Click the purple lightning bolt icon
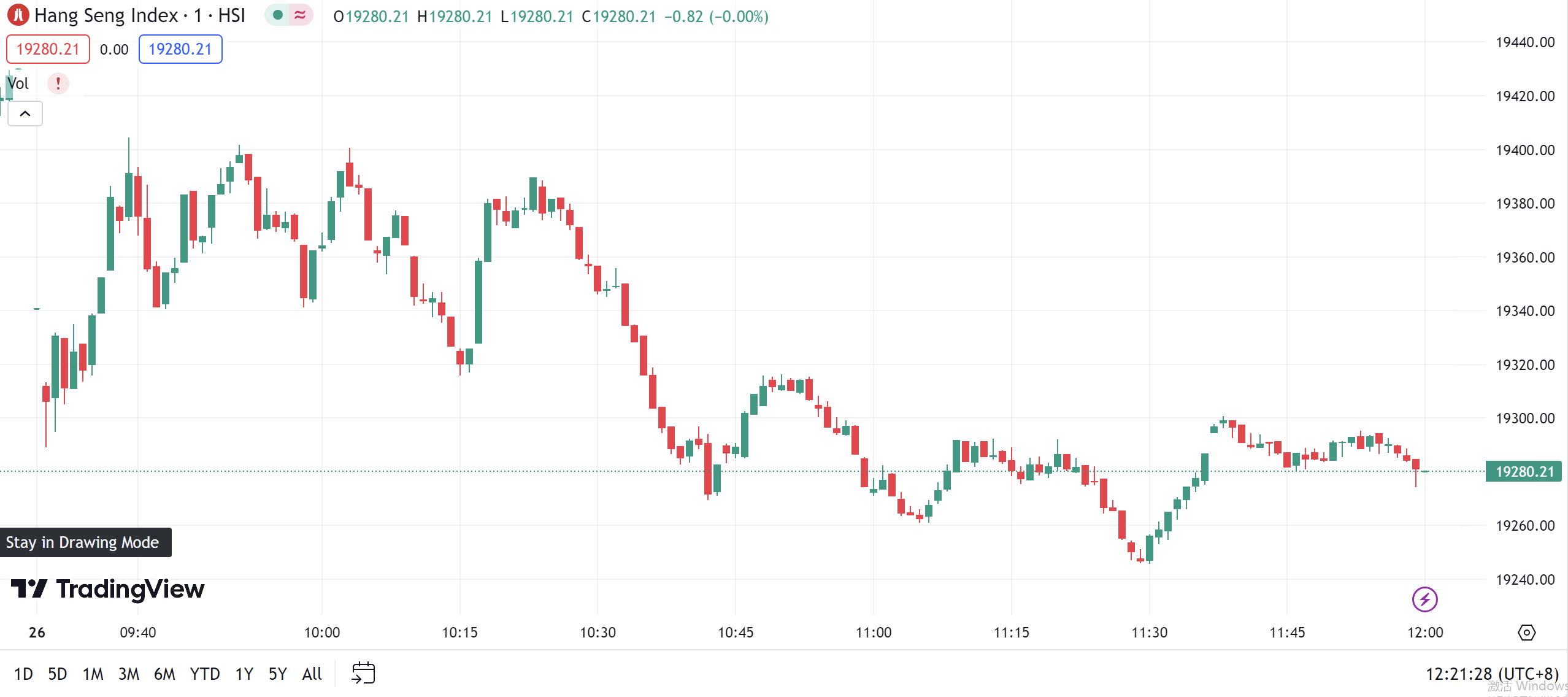1568x697 pixels. (x=1424, y=599)
